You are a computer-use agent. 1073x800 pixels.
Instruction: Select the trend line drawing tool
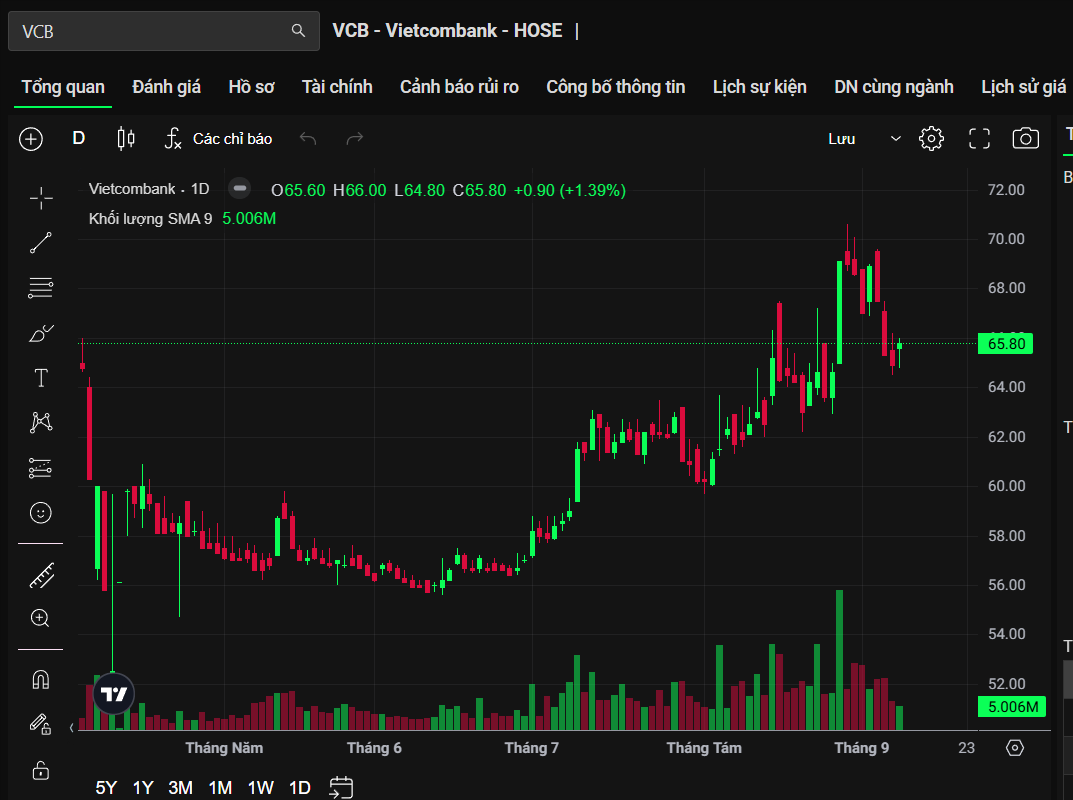click(x=41, y=243)
